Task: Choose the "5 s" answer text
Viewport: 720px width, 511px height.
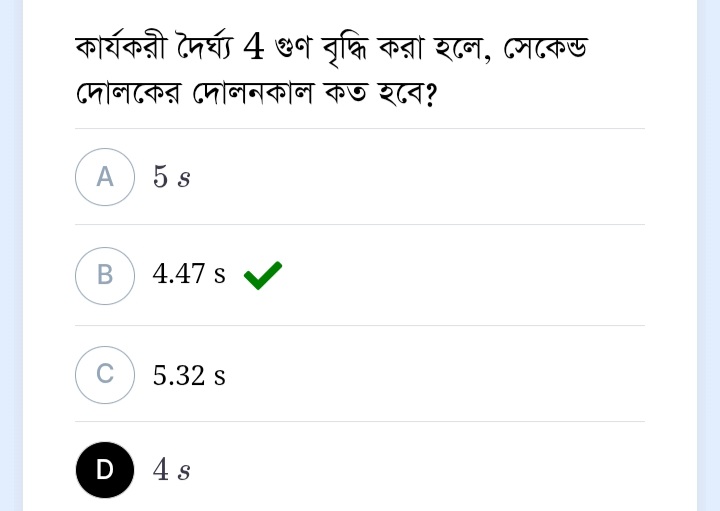Action: coord(171,178)
